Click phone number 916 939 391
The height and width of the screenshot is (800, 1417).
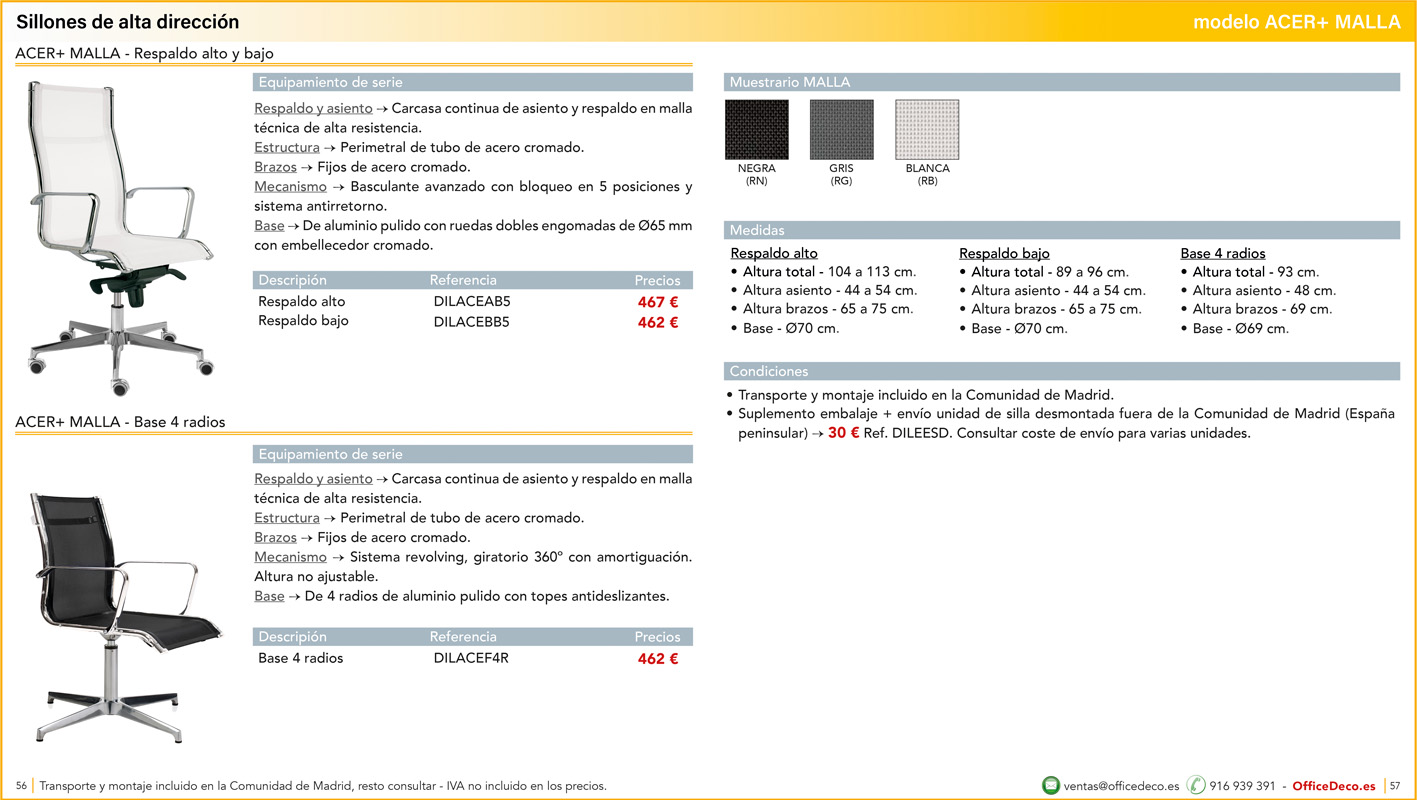click(x=1242, y=786)
